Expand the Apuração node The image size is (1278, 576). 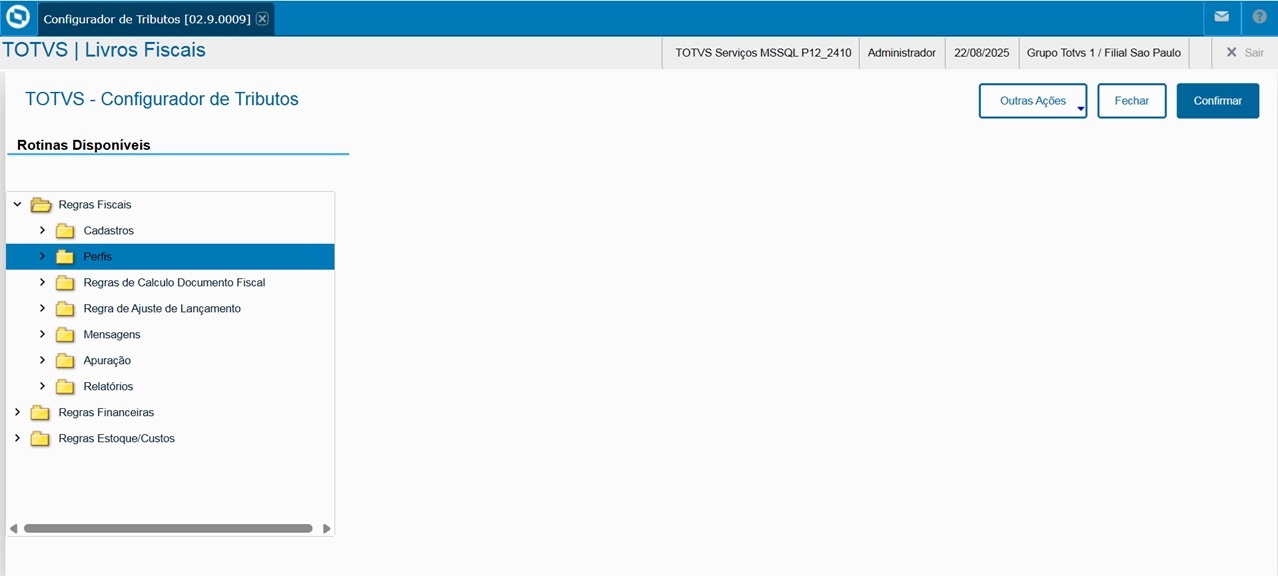[42, 360]
